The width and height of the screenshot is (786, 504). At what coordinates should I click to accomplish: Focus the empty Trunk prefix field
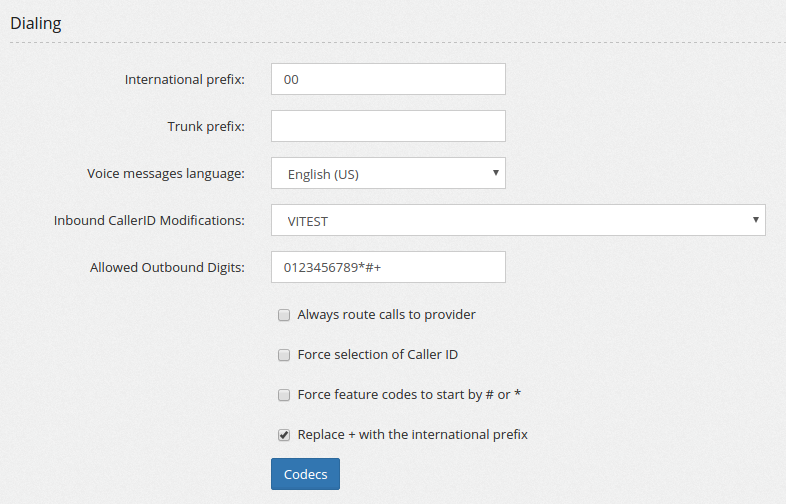(388, 126)
